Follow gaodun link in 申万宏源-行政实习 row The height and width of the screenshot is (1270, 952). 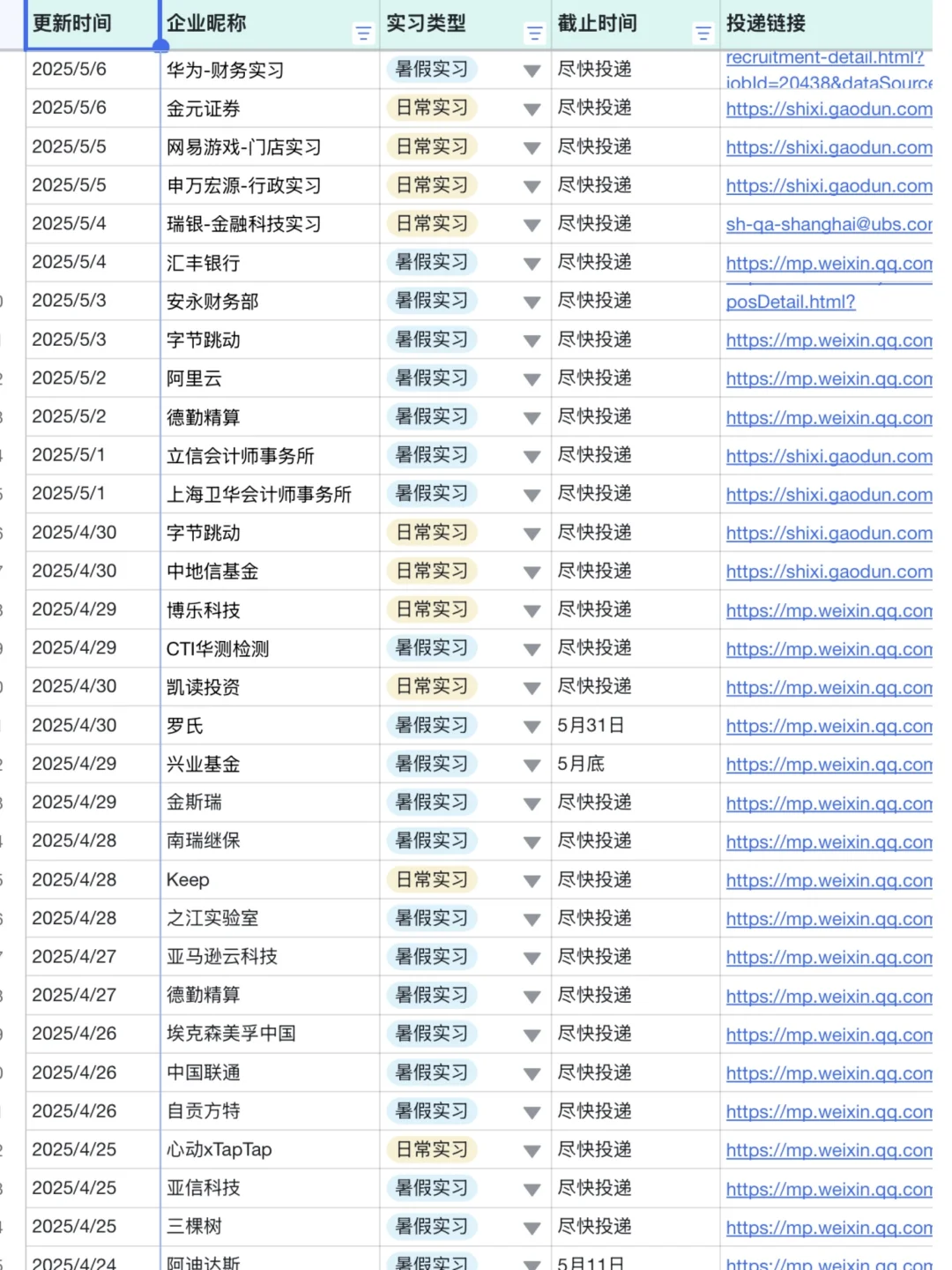click(x=829, y=186)
